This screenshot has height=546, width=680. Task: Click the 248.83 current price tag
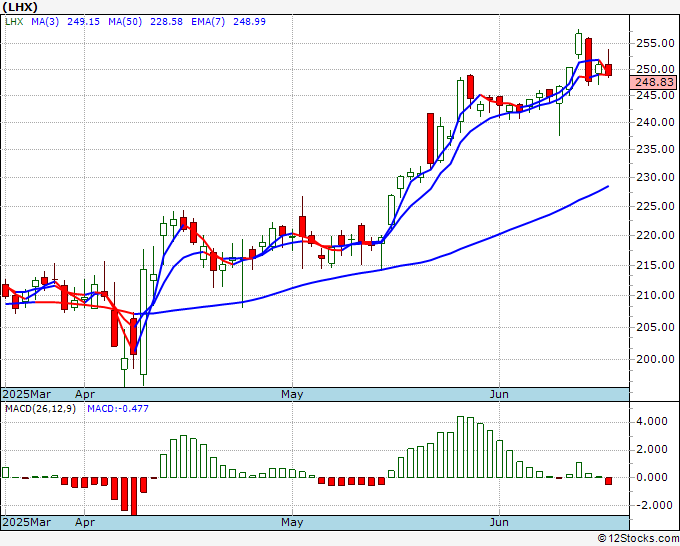(654, 82)
